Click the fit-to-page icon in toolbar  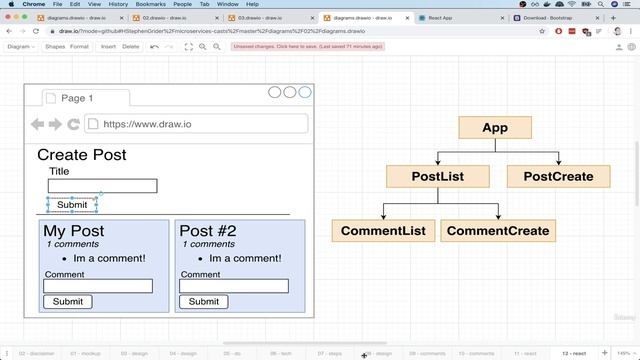click(x=189, y=47)
